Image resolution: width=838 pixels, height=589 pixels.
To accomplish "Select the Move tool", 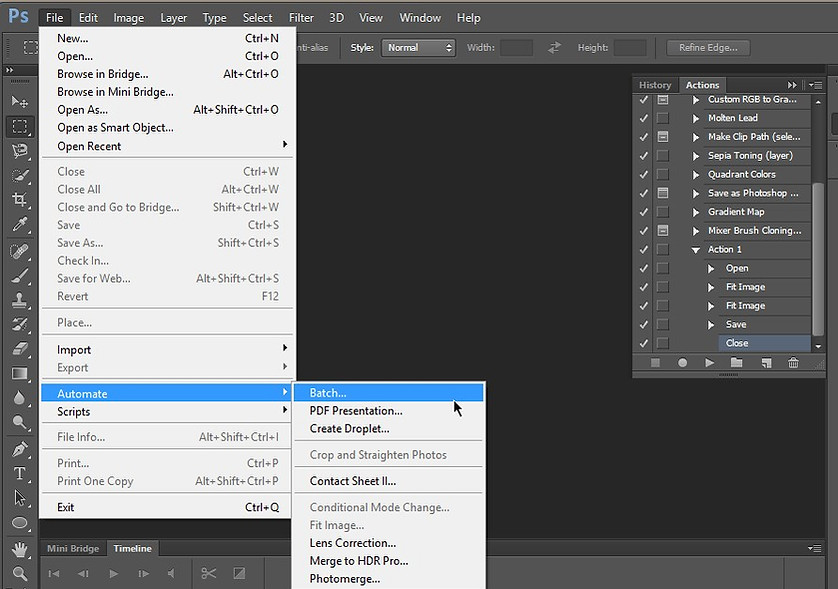I will pyautogui.click(x=20, y=102).
